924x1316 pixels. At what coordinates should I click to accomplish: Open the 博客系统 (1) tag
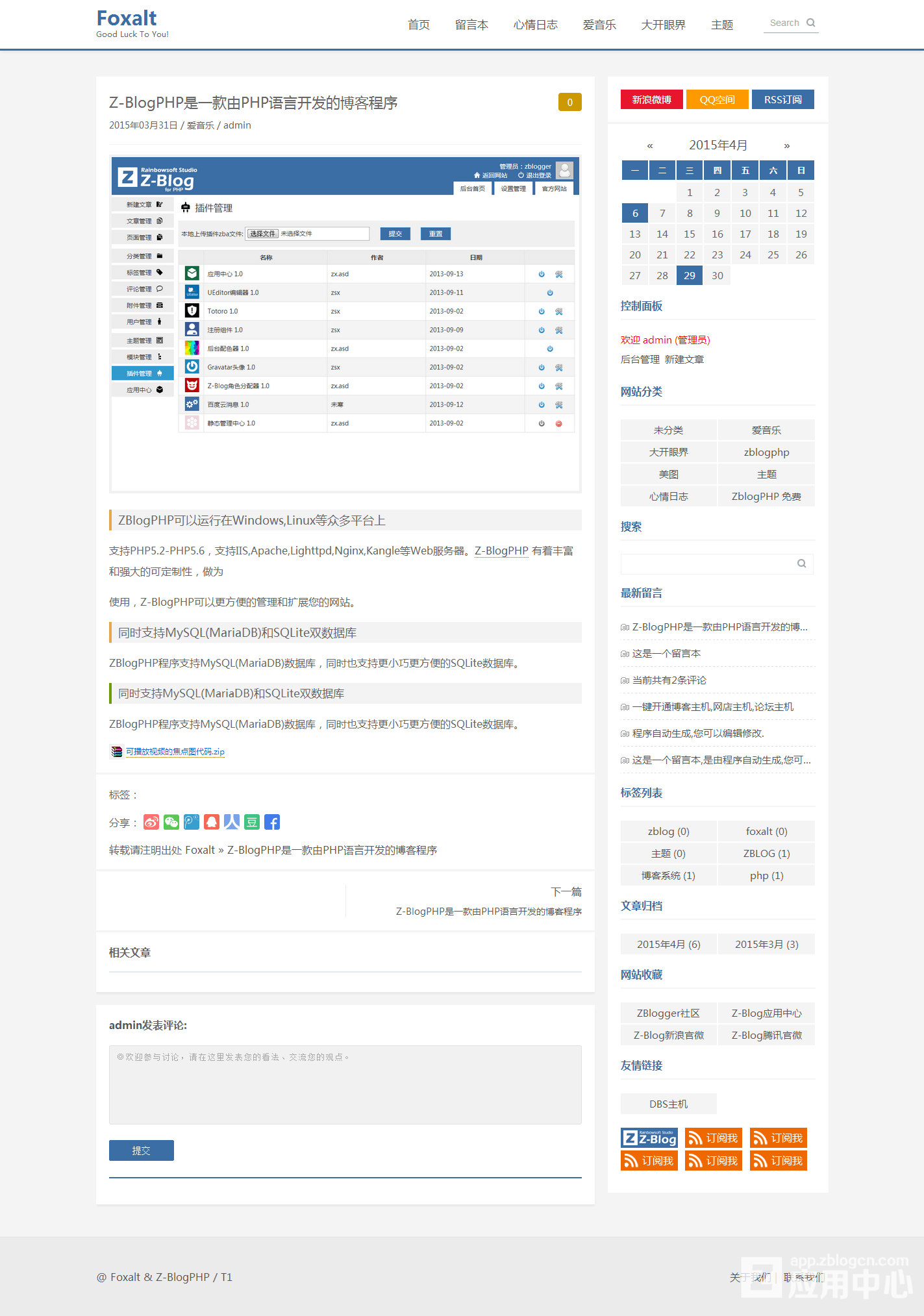tap(669, 875)
